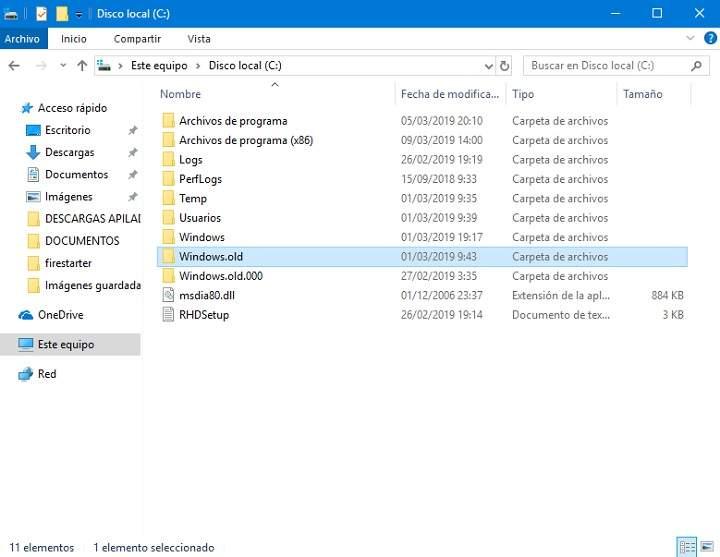The image size is (720, 557).
Task: Sort by the Tamaño column header
Action: [642, 94]
